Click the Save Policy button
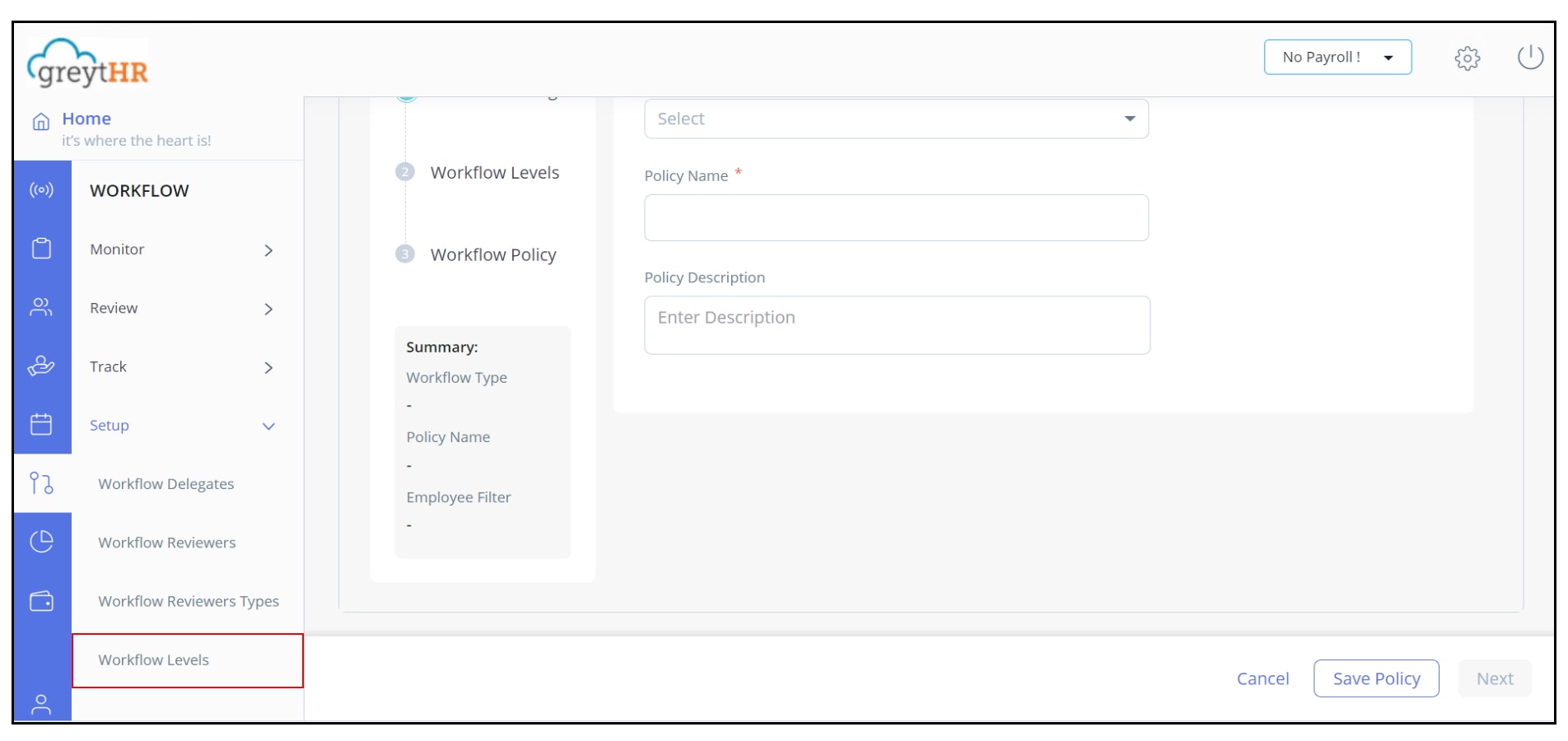This screenshot has width=1568, height=741. (x=1376, y=678)
